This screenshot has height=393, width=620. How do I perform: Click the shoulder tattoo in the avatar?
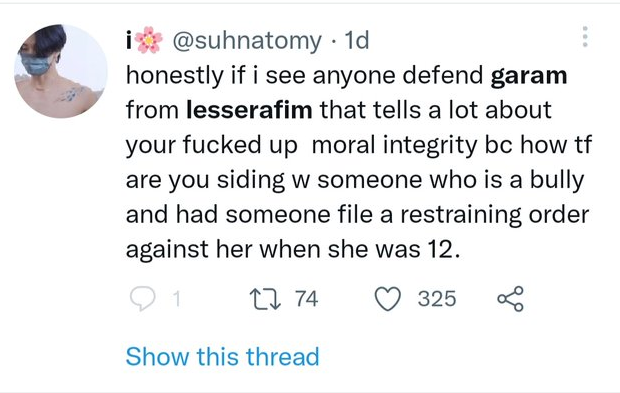coord(70,94)
